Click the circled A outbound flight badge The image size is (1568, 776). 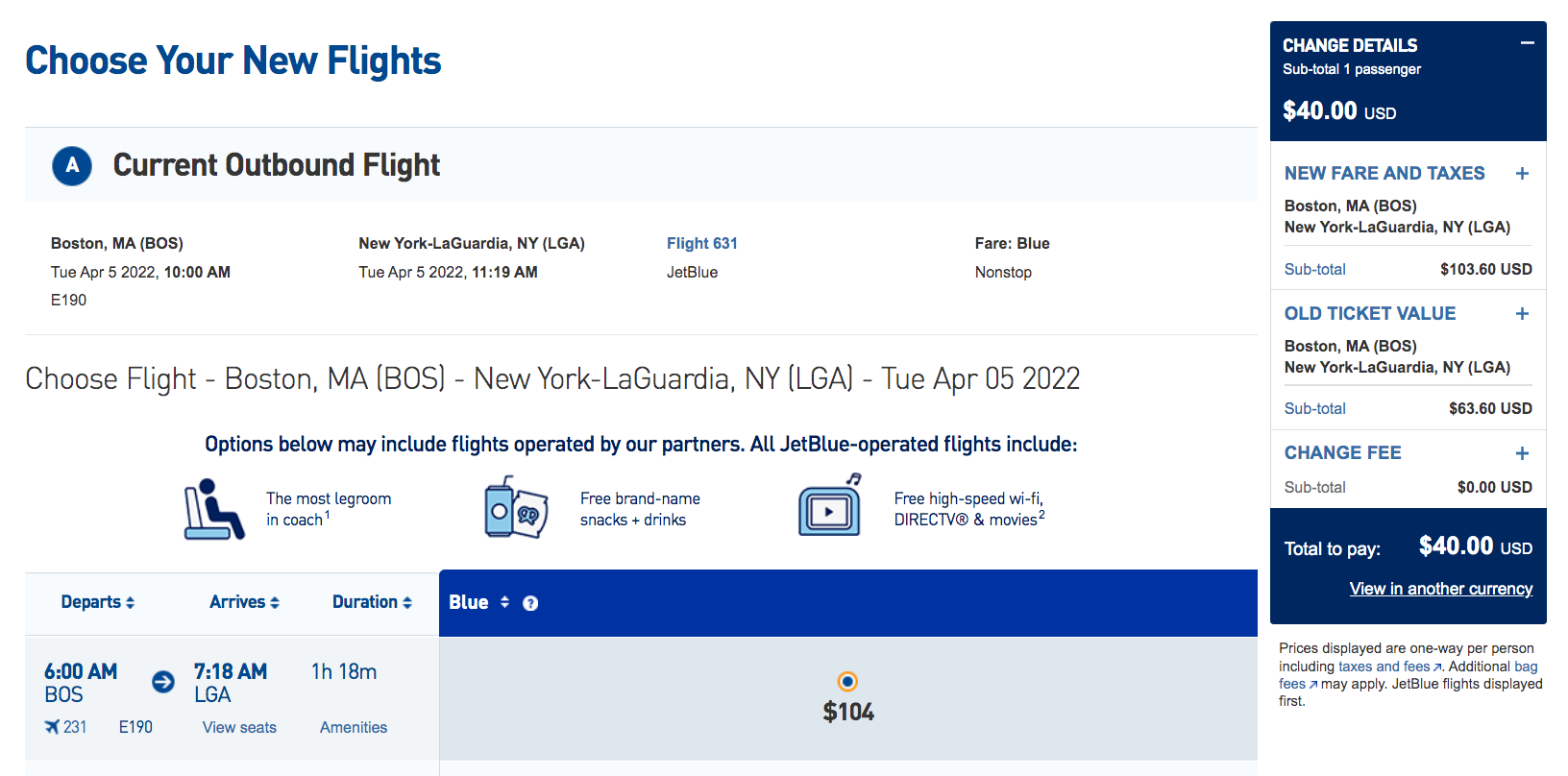[x=72, y=166]
